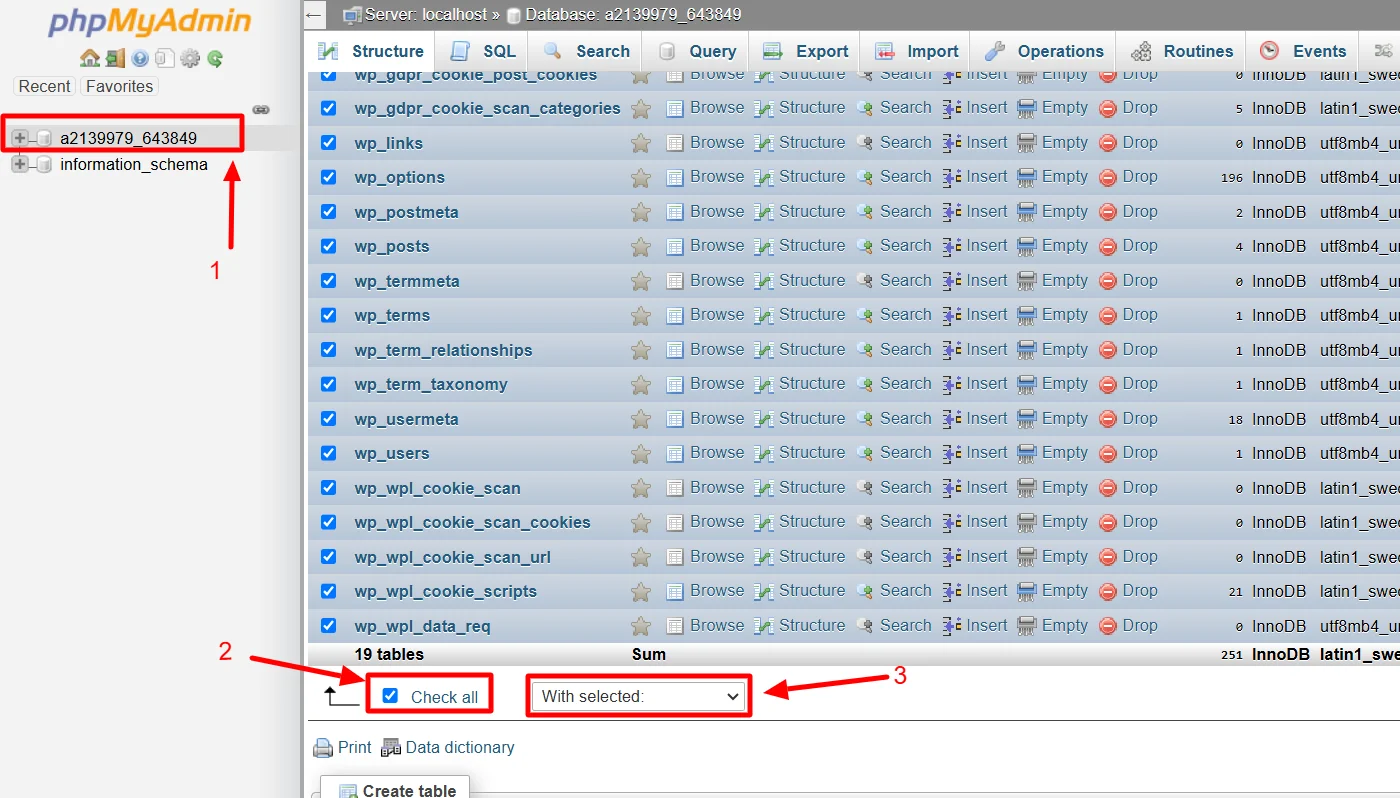Screen dimensions: 1400x798
Task: Open the With selected dropdown
Action: [x=639, y=696]
